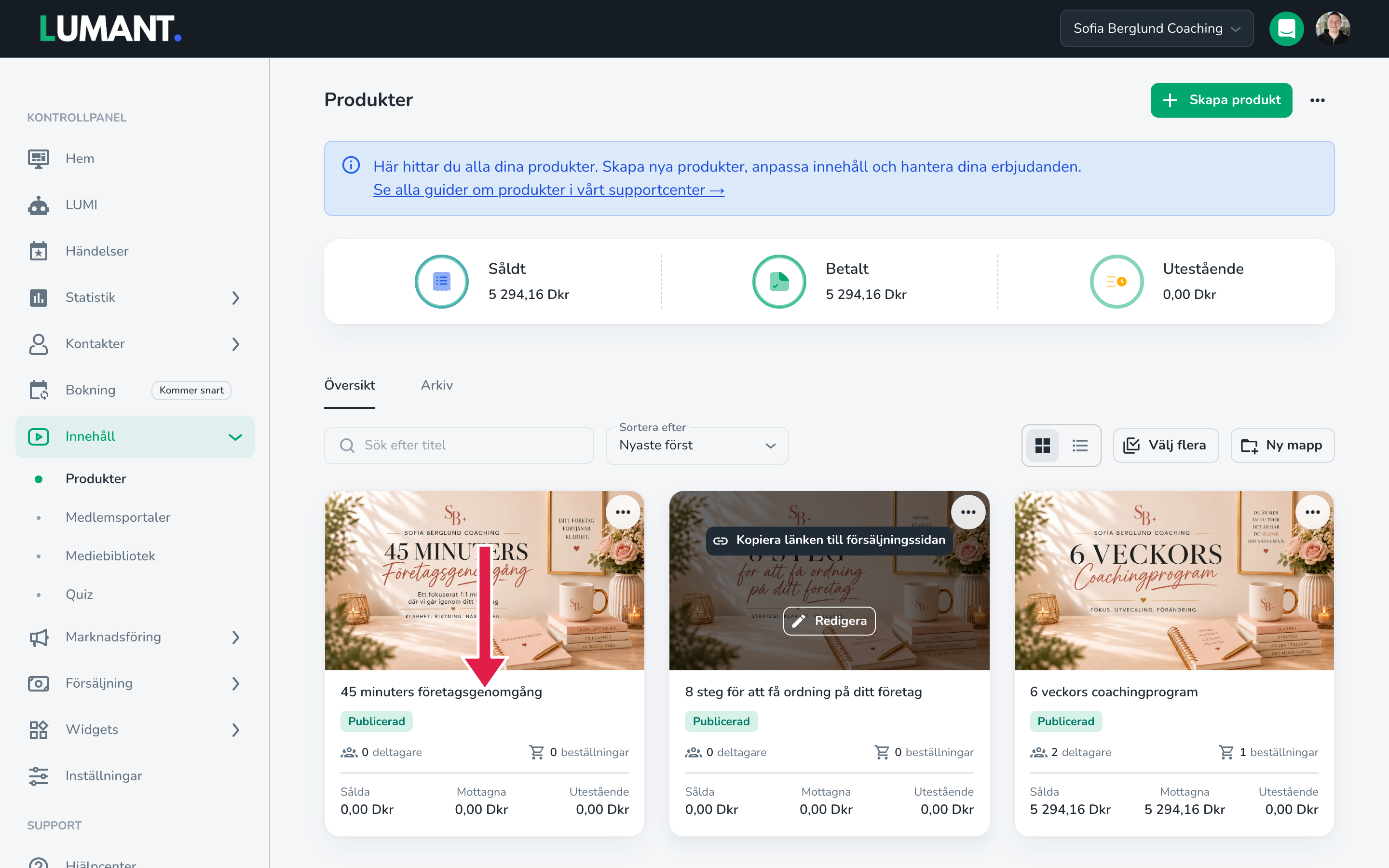The image size is (1389, 868).
Task: Open the 45 minuters företagsgenomgång thumbnail
Action: click(x=484, y=581)
